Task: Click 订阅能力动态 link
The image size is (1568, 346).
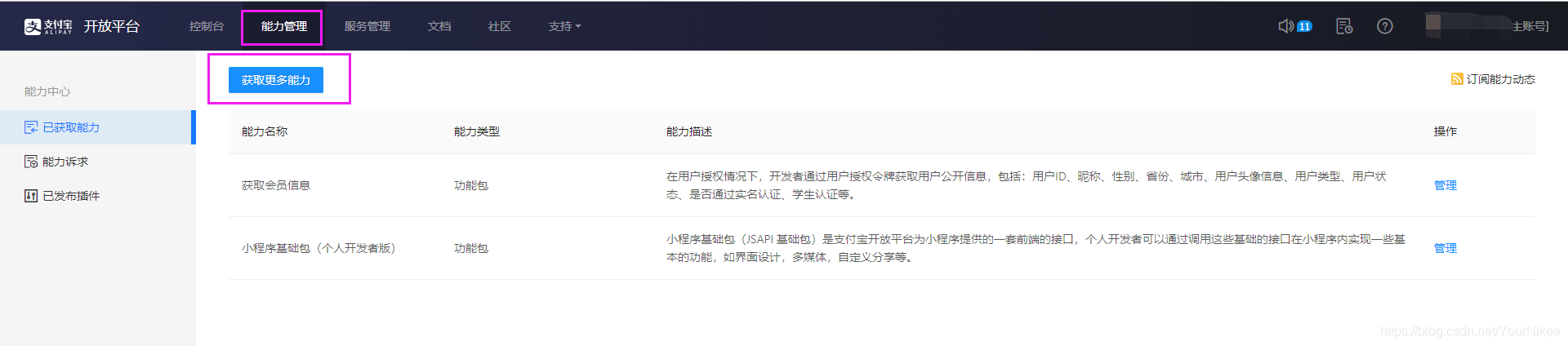Action: [1501, 79]
